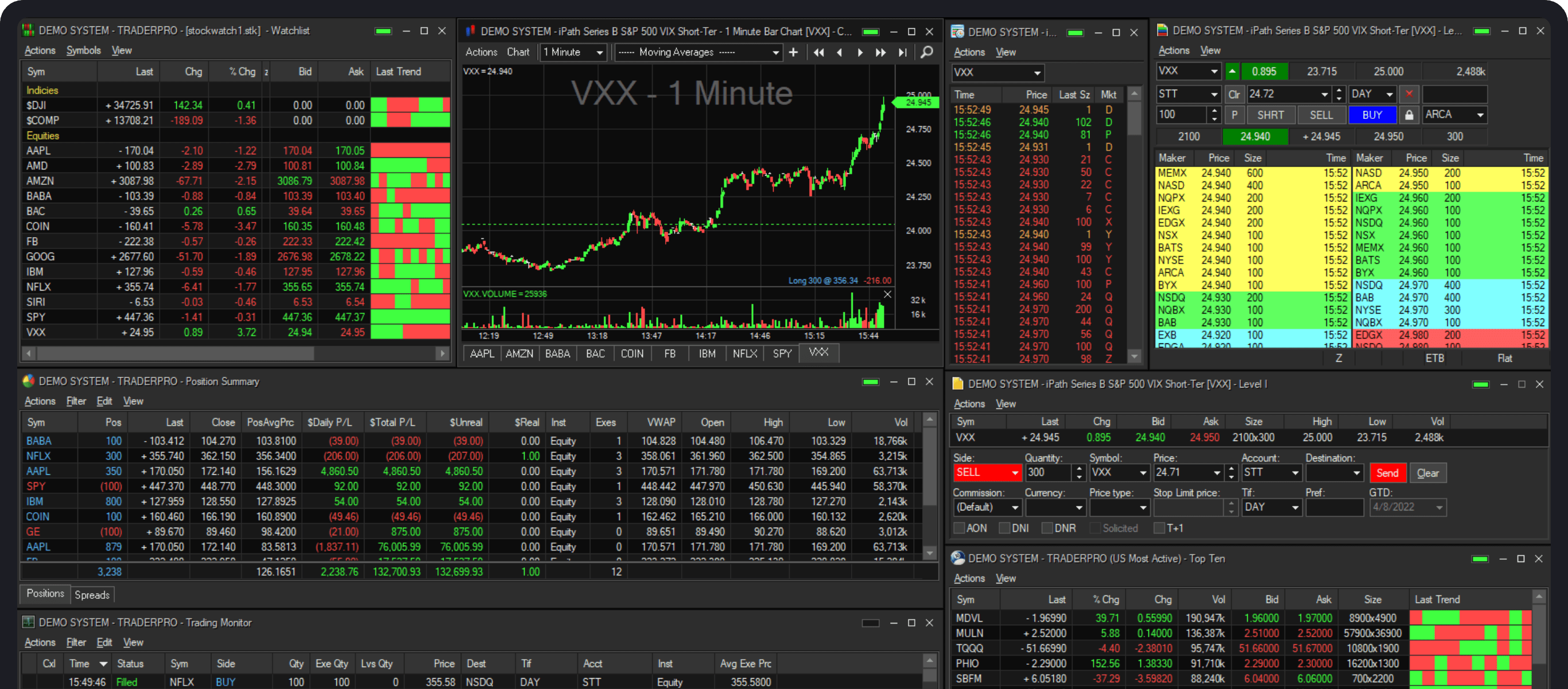Check the AON checkbox
The width and height of the screenshot is (1568, 689).
[959, 528]
